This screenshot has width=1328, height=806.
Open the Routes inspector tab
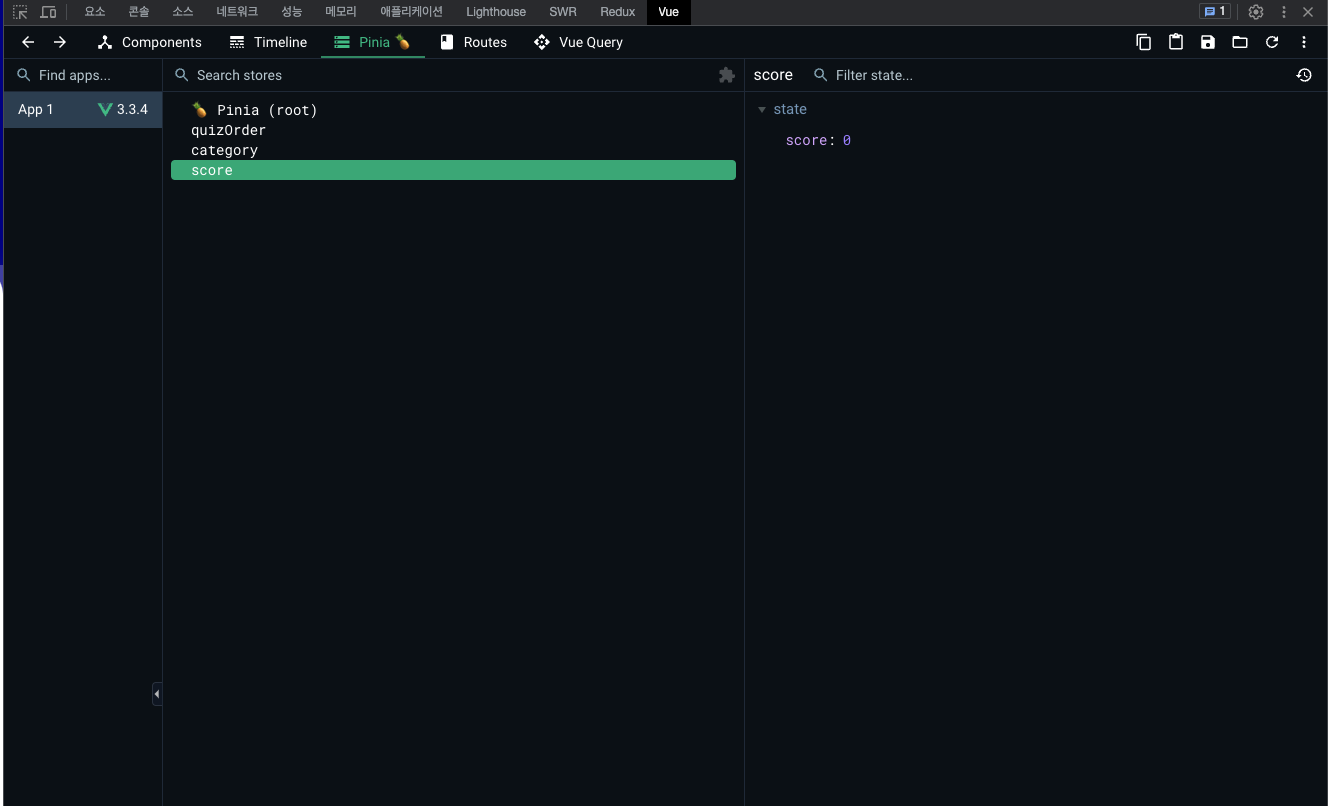click(474, 42)
